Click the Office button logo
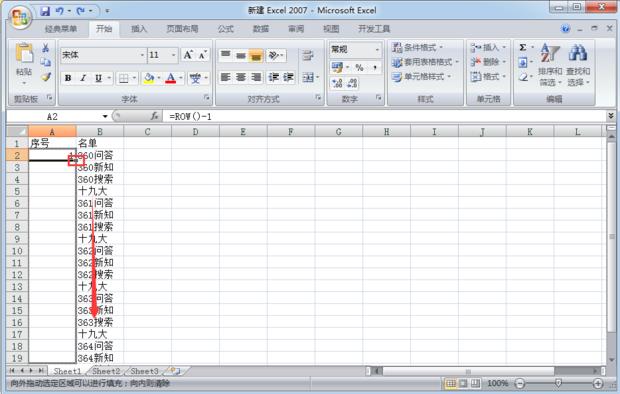This screenshot has height=394, width=620. point(21,17)
